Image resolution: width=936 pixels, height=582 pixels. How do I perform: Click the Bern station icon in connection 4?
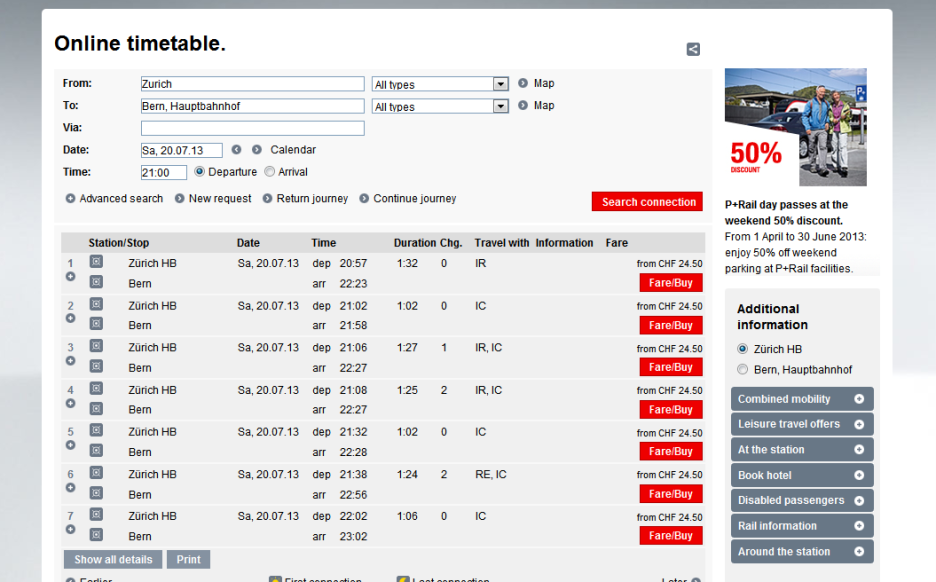click(96, 408)
